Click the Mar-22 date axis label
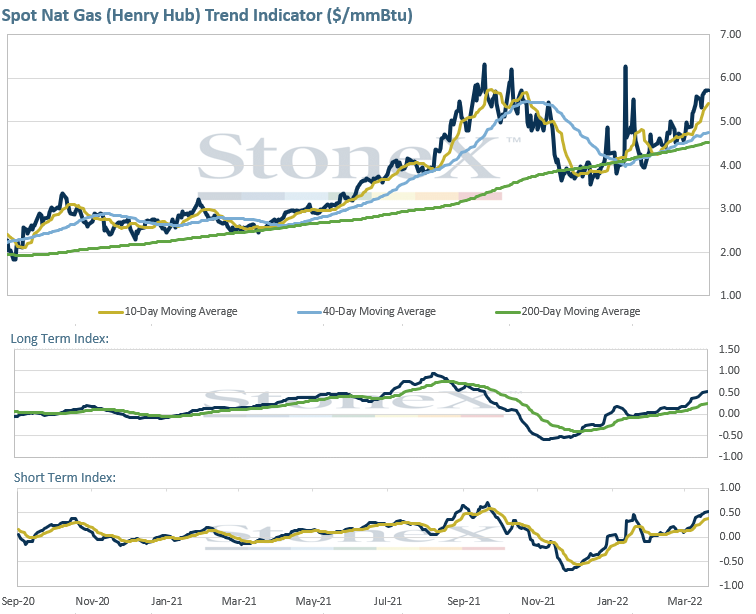 685,601
